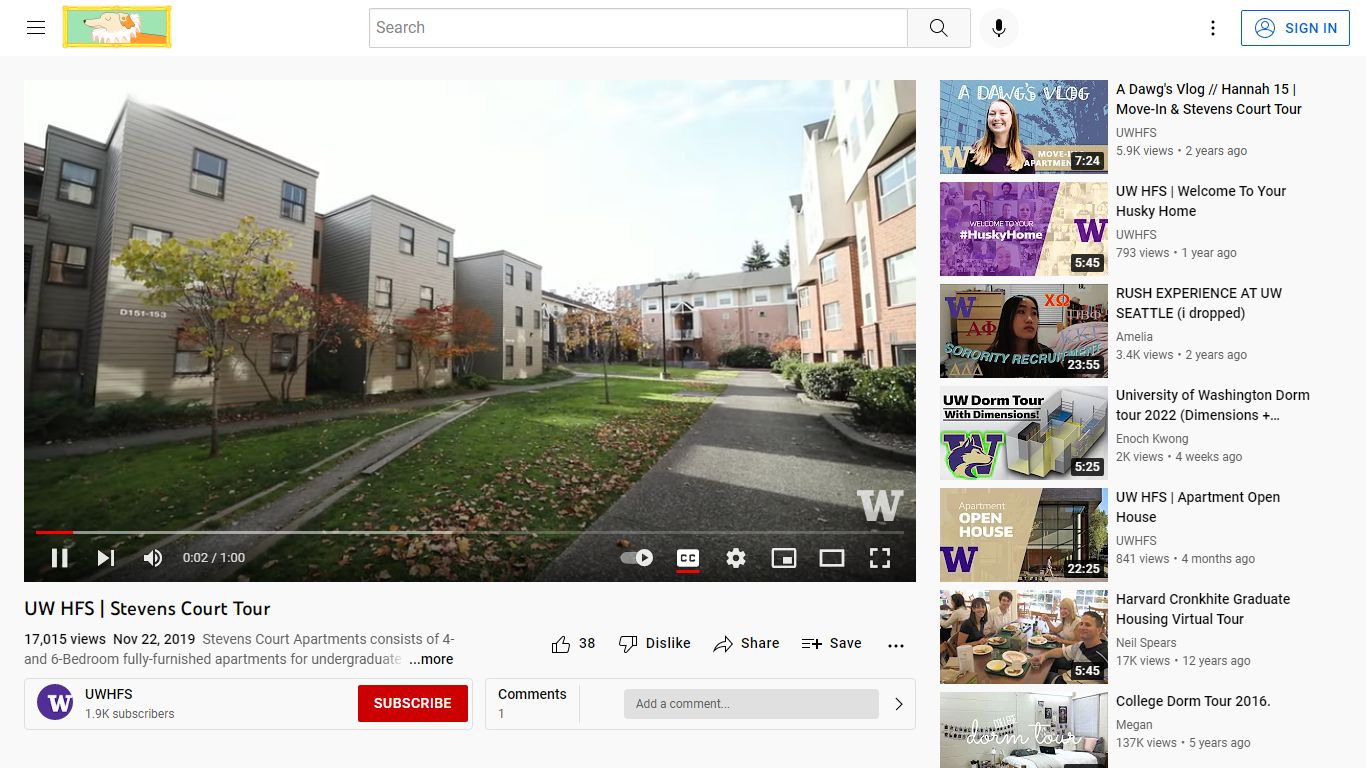Screen dimensions: 1366x768
Task: Save the video to a playlist
Action: point(832,644)
